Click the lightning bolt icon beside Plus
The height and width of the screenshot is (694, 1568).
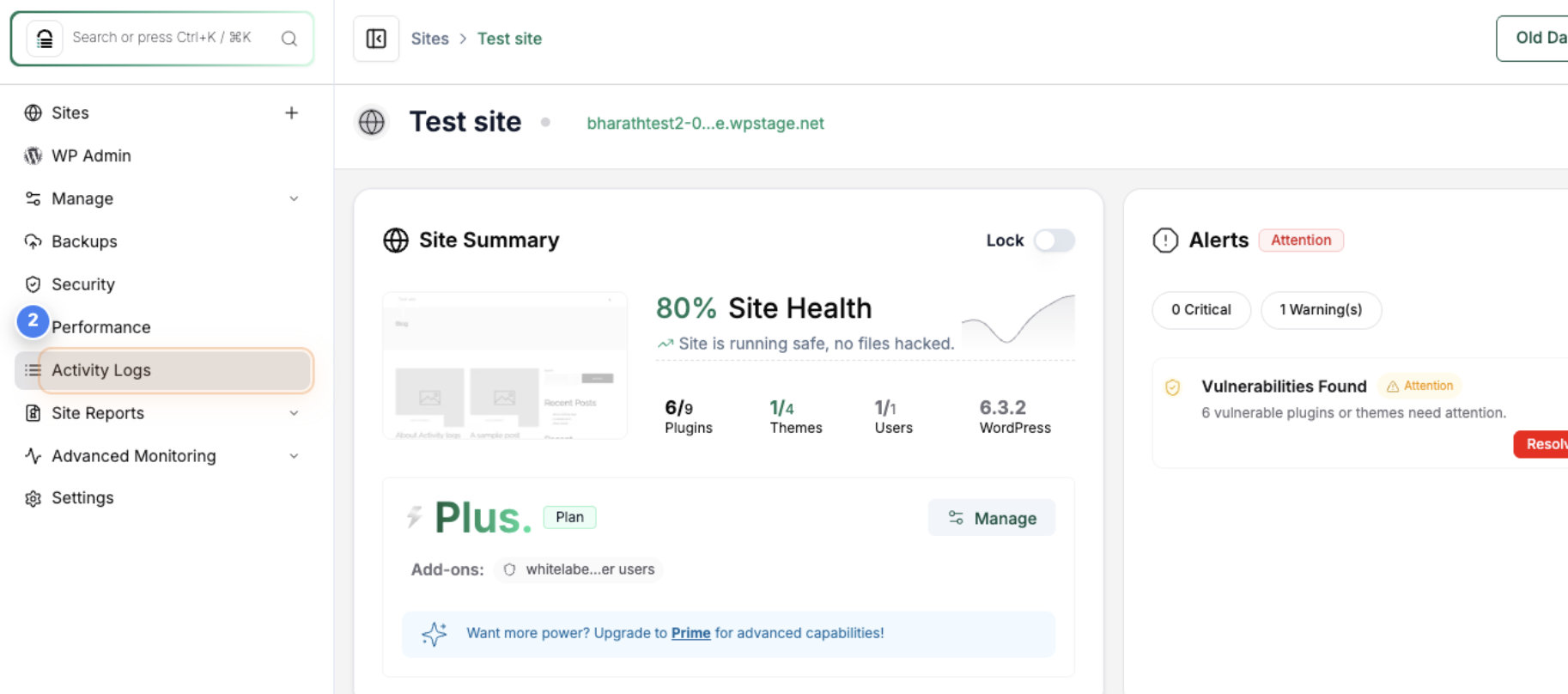[415, 517]
